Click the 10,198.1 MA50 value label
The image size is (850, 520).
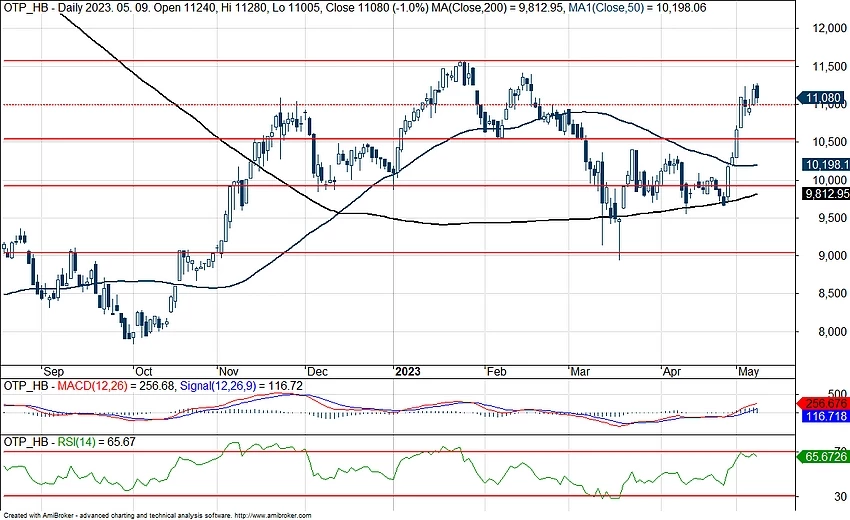pos(826,165)
